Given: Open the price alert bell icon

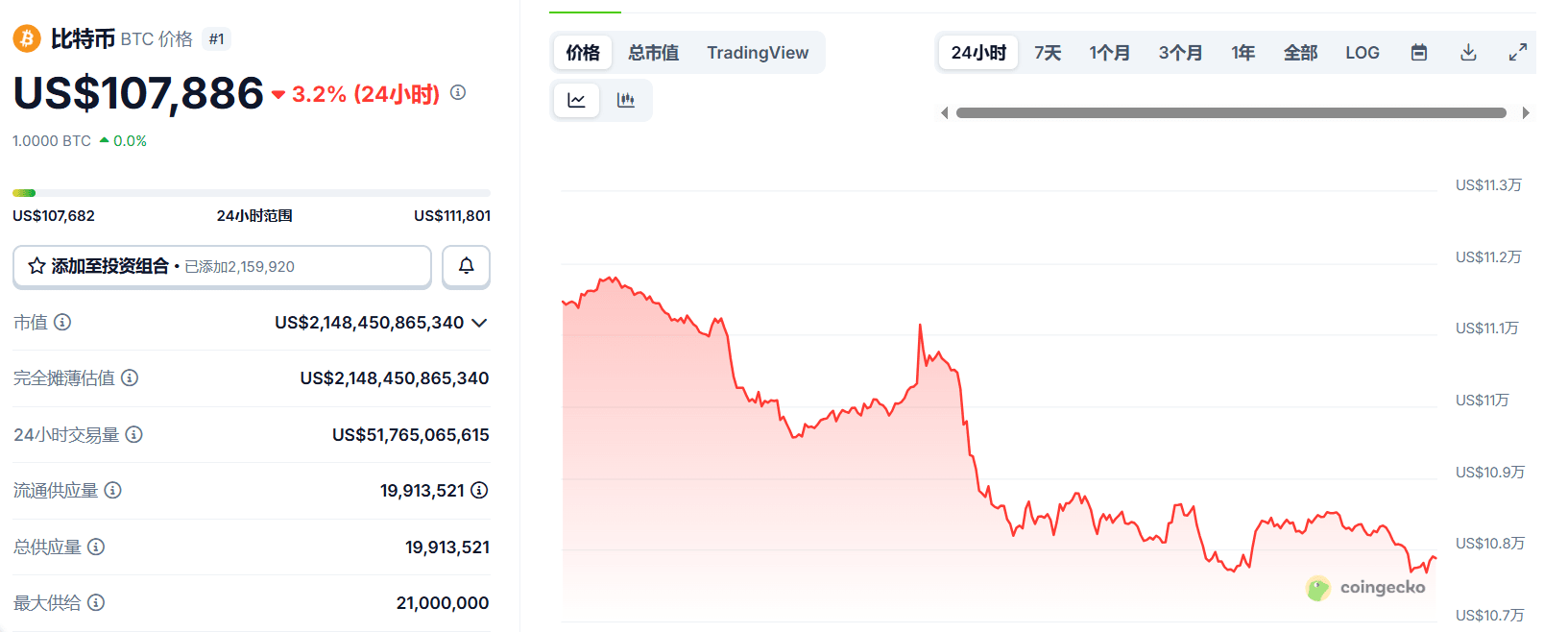Looking at the screenshot, I should coord(467,266).
